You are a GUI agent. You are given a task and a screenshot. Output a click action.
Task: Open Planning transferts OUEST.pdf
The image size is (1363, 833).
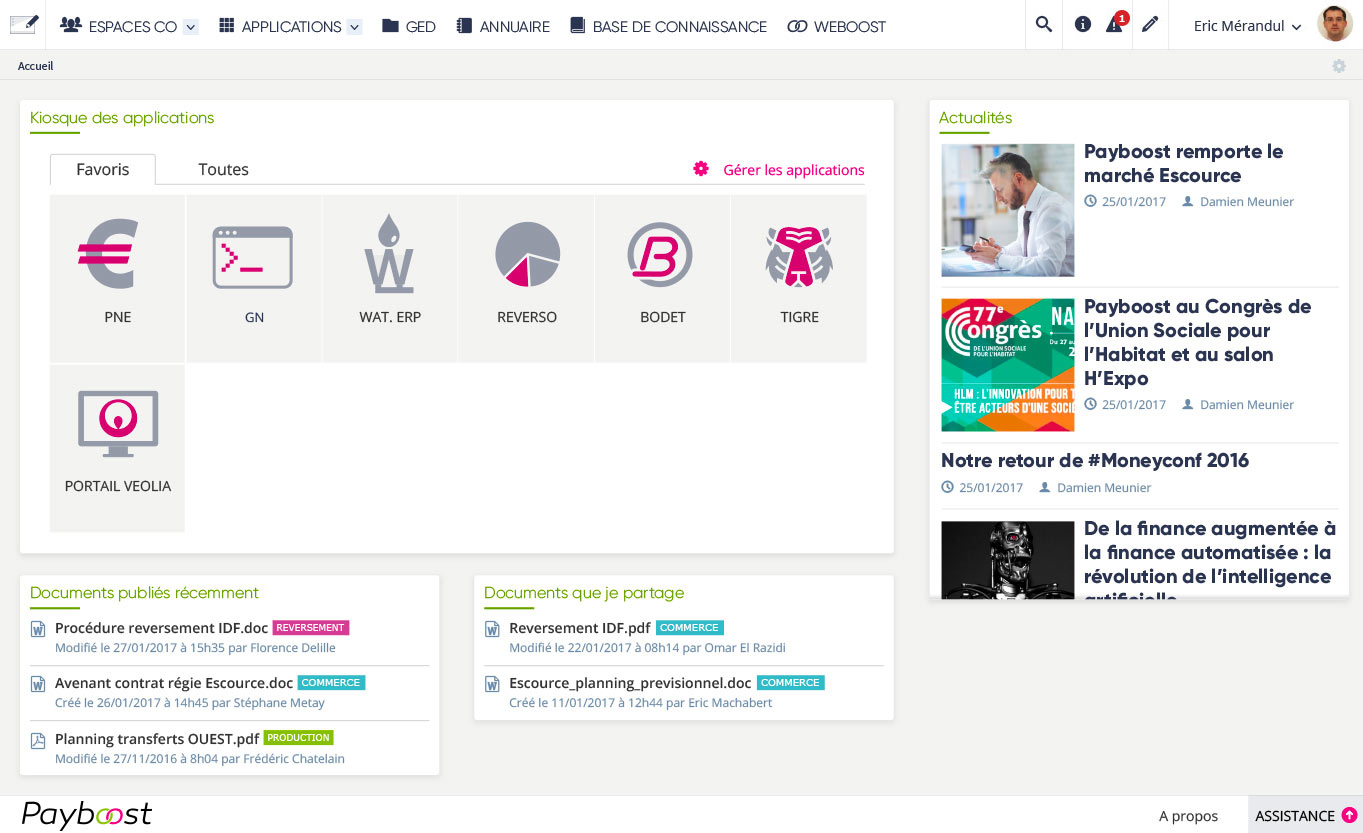click(157, 739)
